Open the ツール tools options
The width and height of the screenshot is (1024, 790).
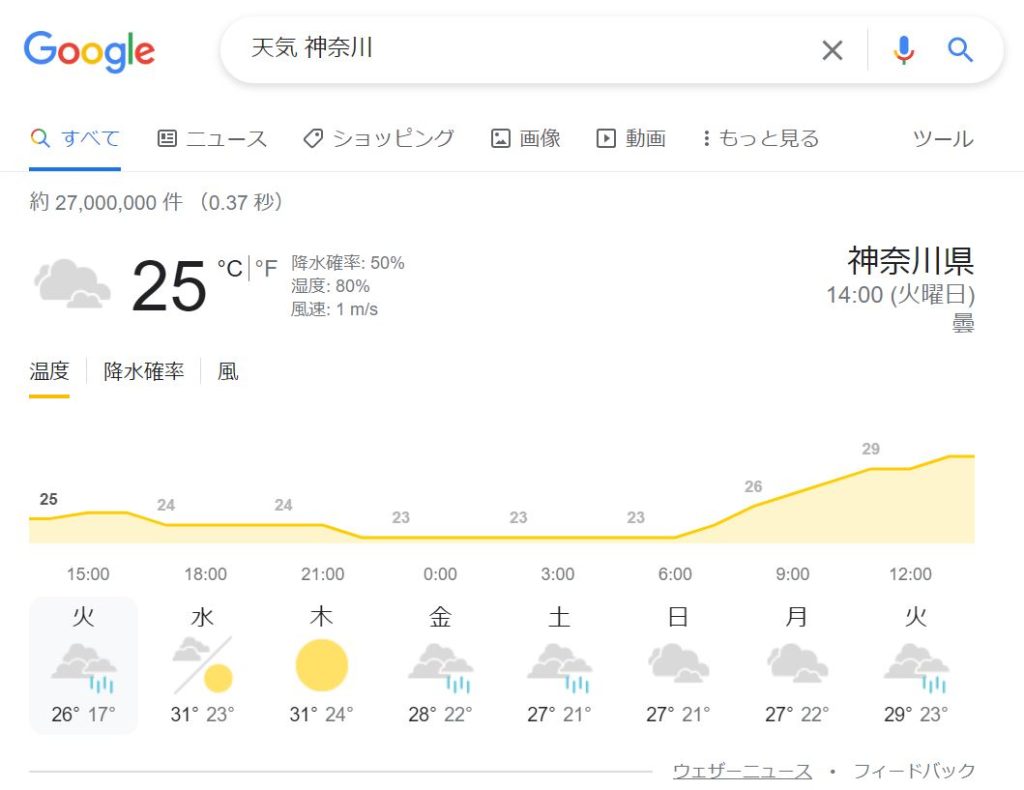[x=942, y=138]
